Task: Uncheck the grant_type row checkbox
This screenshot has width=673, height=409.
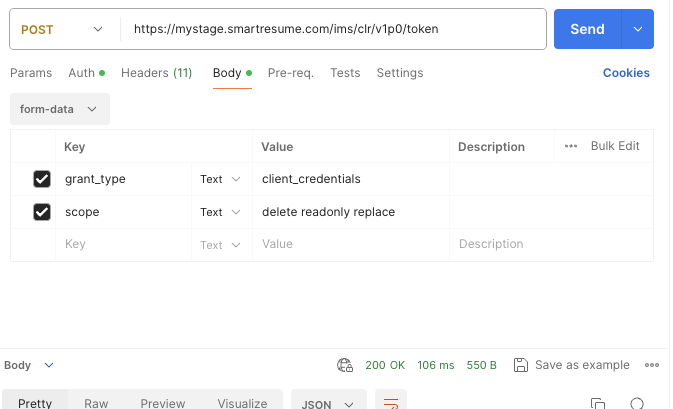Action: coord(42,179)
